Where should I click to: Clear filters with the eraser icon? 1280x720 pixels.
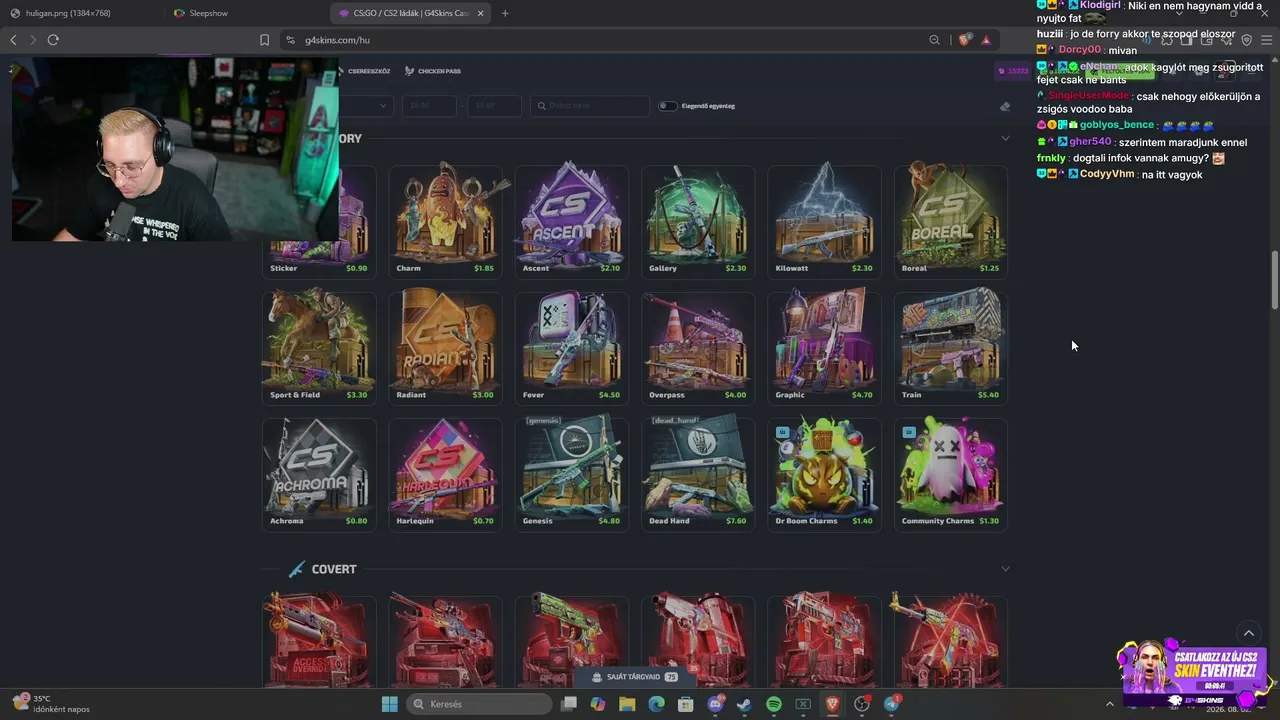1005,107
